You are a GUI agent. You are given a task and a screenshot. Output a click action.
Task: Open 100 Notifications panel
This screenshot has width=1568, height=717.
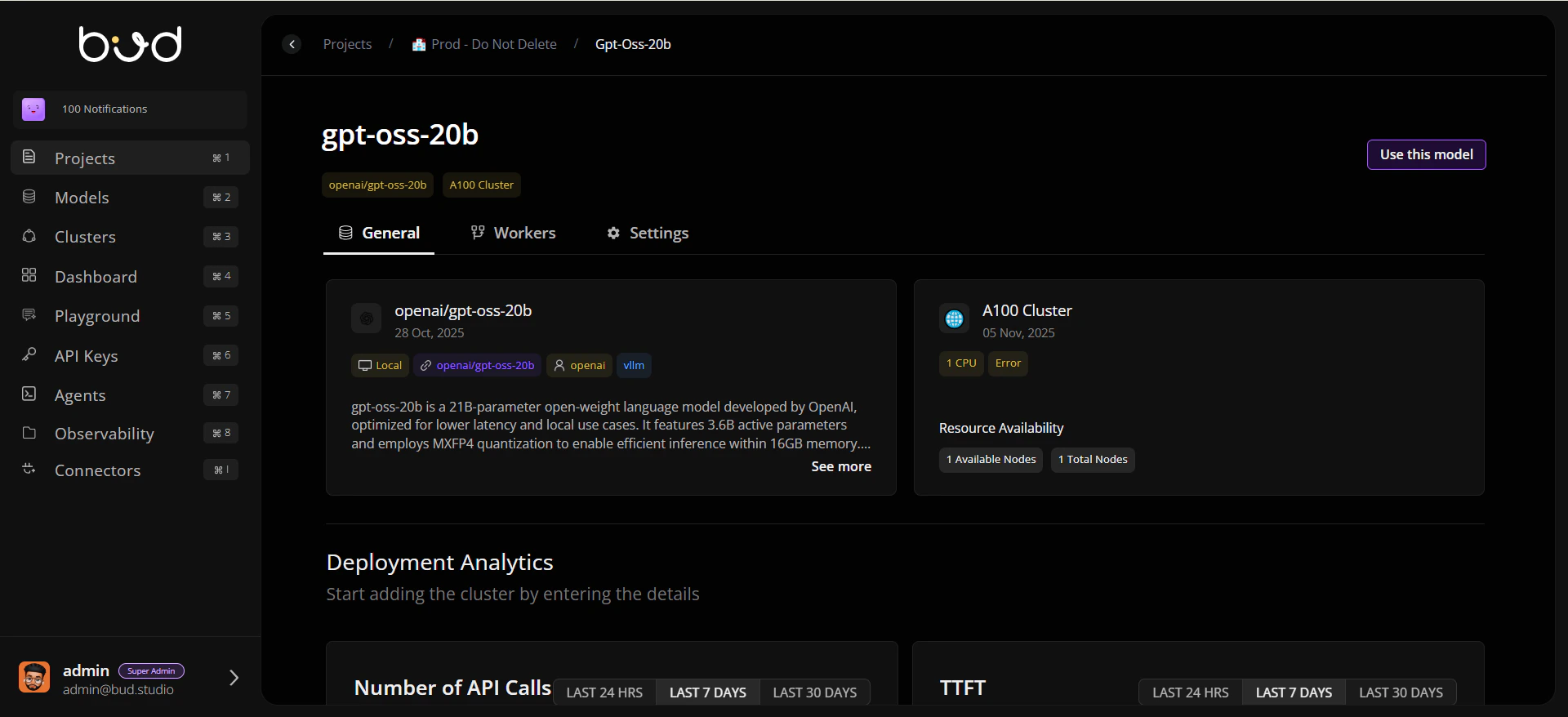(x=130, y=109)
